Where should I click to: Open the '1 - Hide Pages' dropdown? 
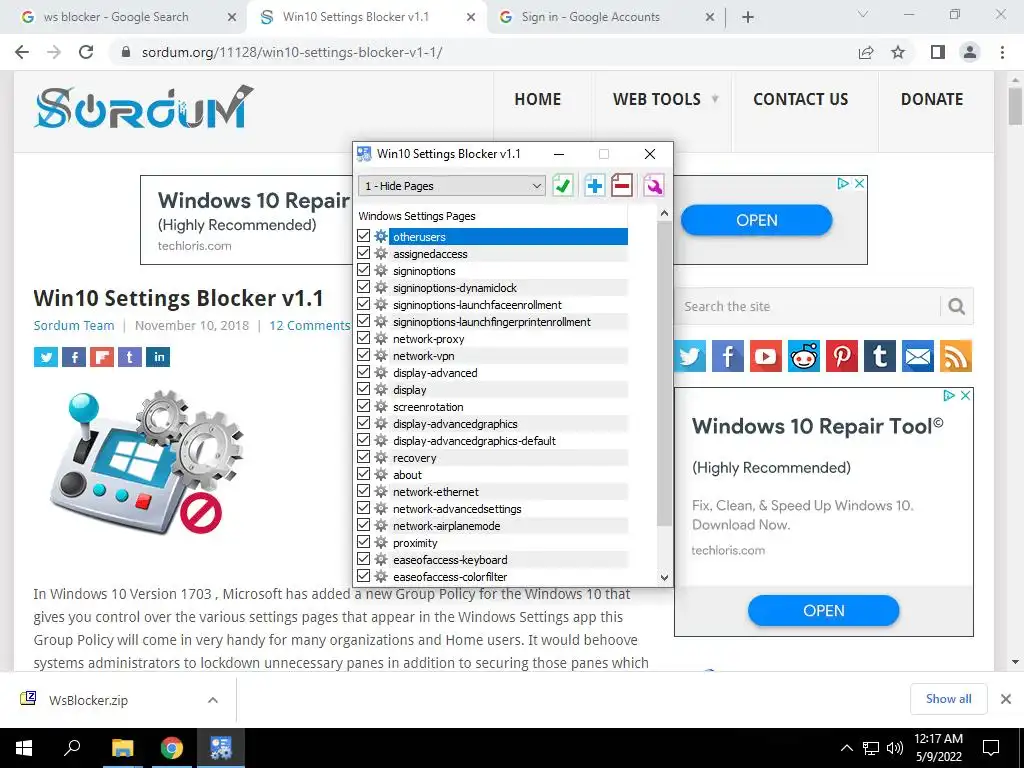click(x=452, y=186)
